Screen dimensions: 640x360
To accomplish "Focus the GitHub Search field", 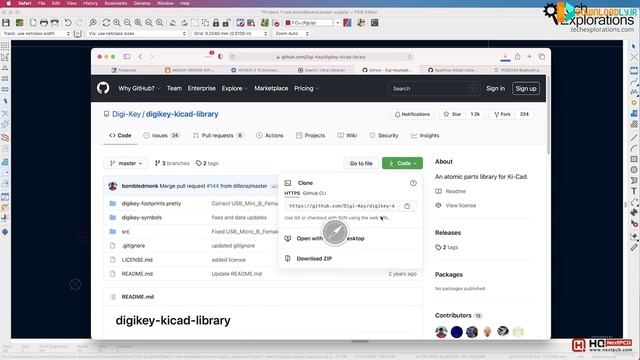I will [434, 89].
